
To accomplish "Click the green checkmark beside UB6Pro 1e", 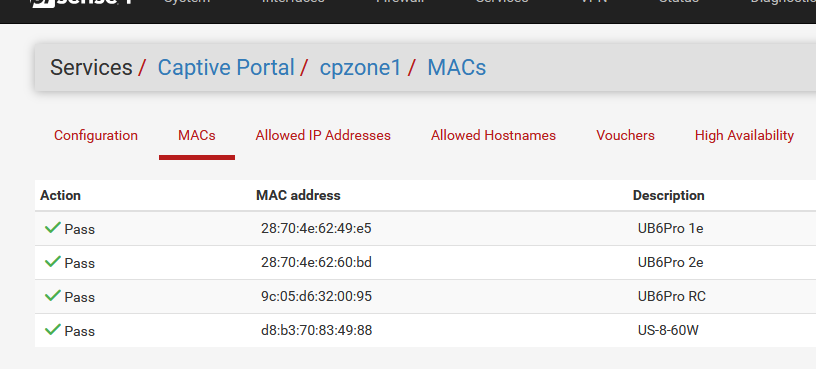I will coord(53,227).
